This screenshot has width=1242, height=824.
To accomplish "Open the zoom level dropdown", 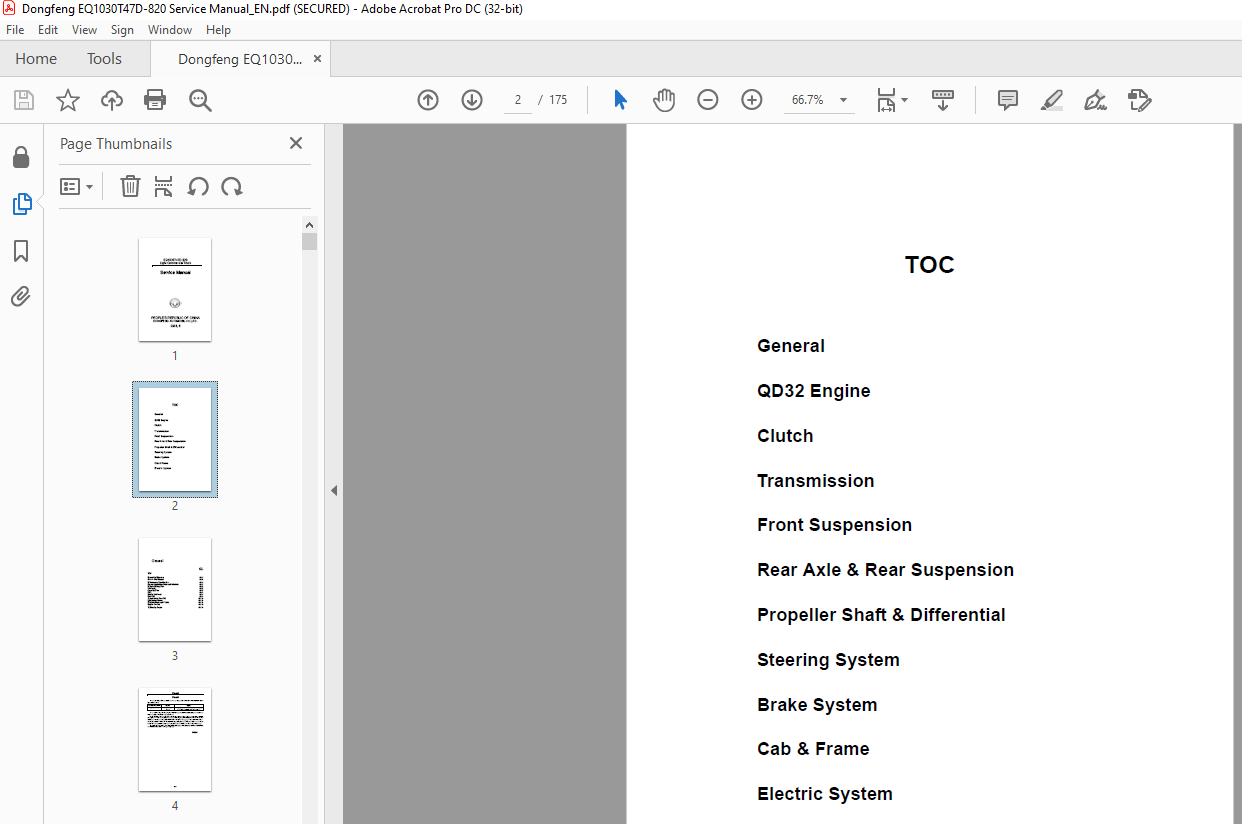I will [x=843, y=100].
